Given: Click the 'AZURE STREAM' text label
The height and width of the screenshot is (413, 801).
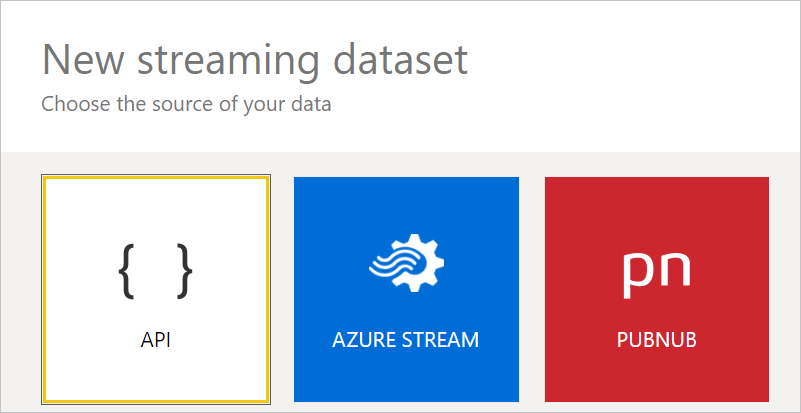Looking at the screenshot, I should (406, 340).
